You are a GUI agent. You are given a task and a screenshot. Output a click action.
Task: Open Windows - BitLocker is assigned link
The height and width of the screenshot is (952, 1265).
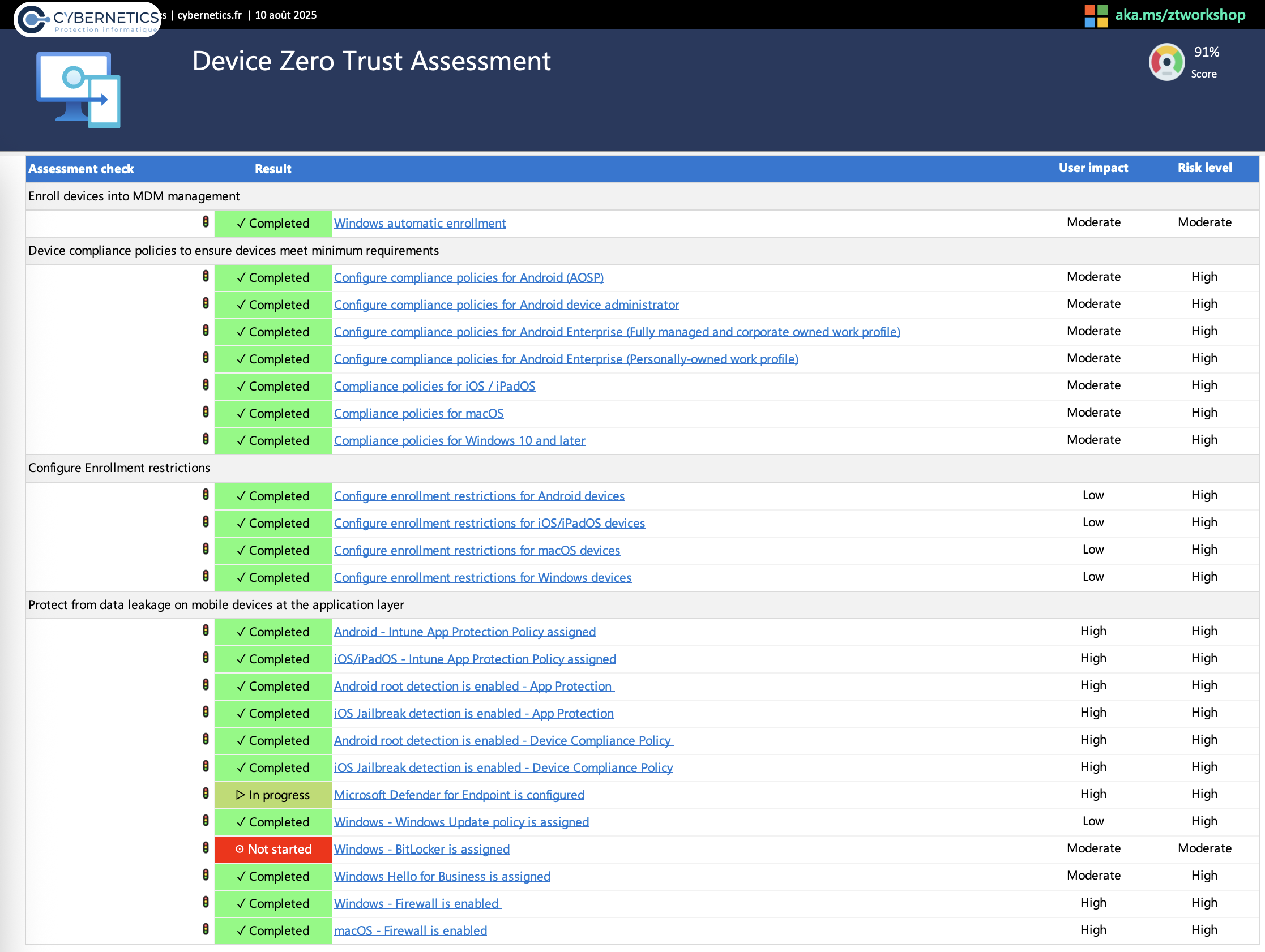click(x=421, y=849)
